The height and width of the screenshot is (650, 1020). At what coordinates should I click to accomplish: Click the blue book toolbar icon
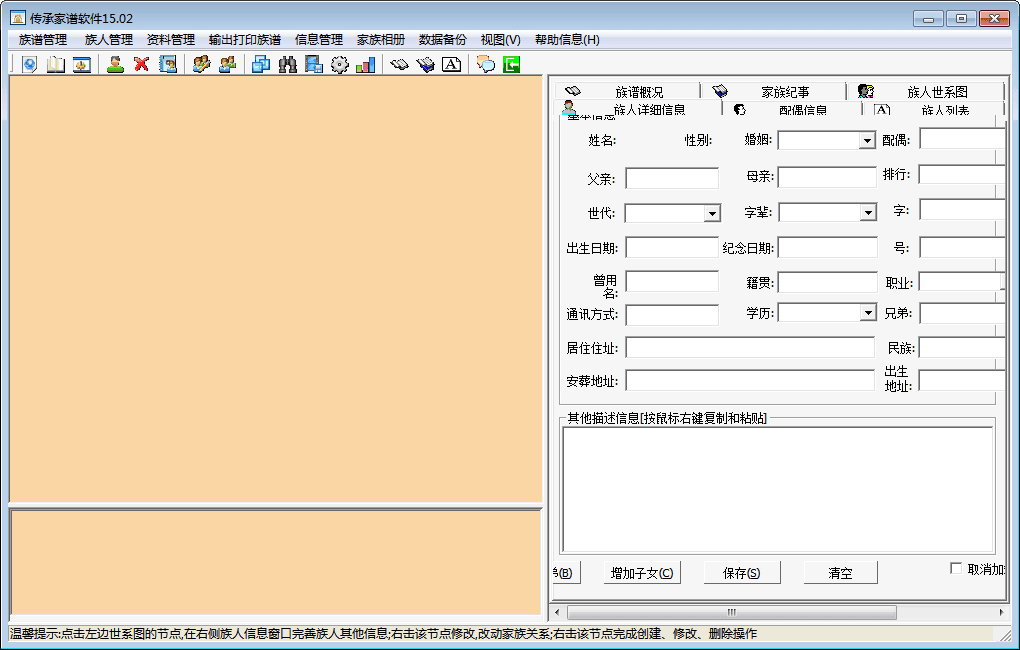(425, 64)
